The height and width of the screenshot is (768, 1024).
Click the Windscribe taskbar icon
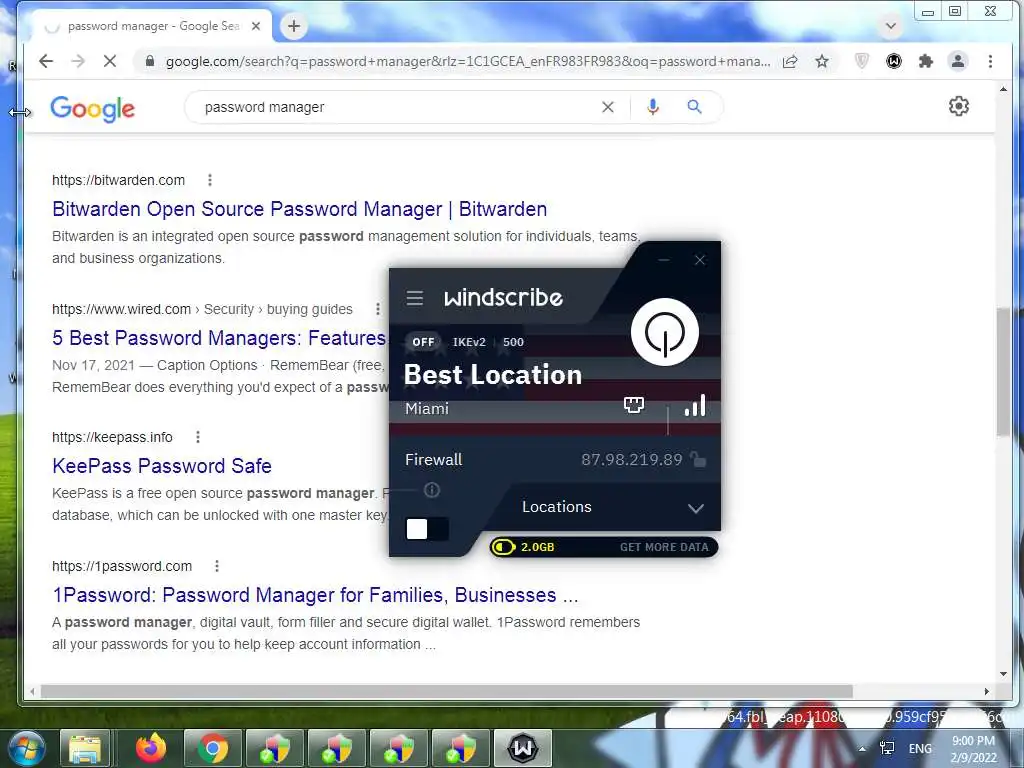[x=523, y=748]
